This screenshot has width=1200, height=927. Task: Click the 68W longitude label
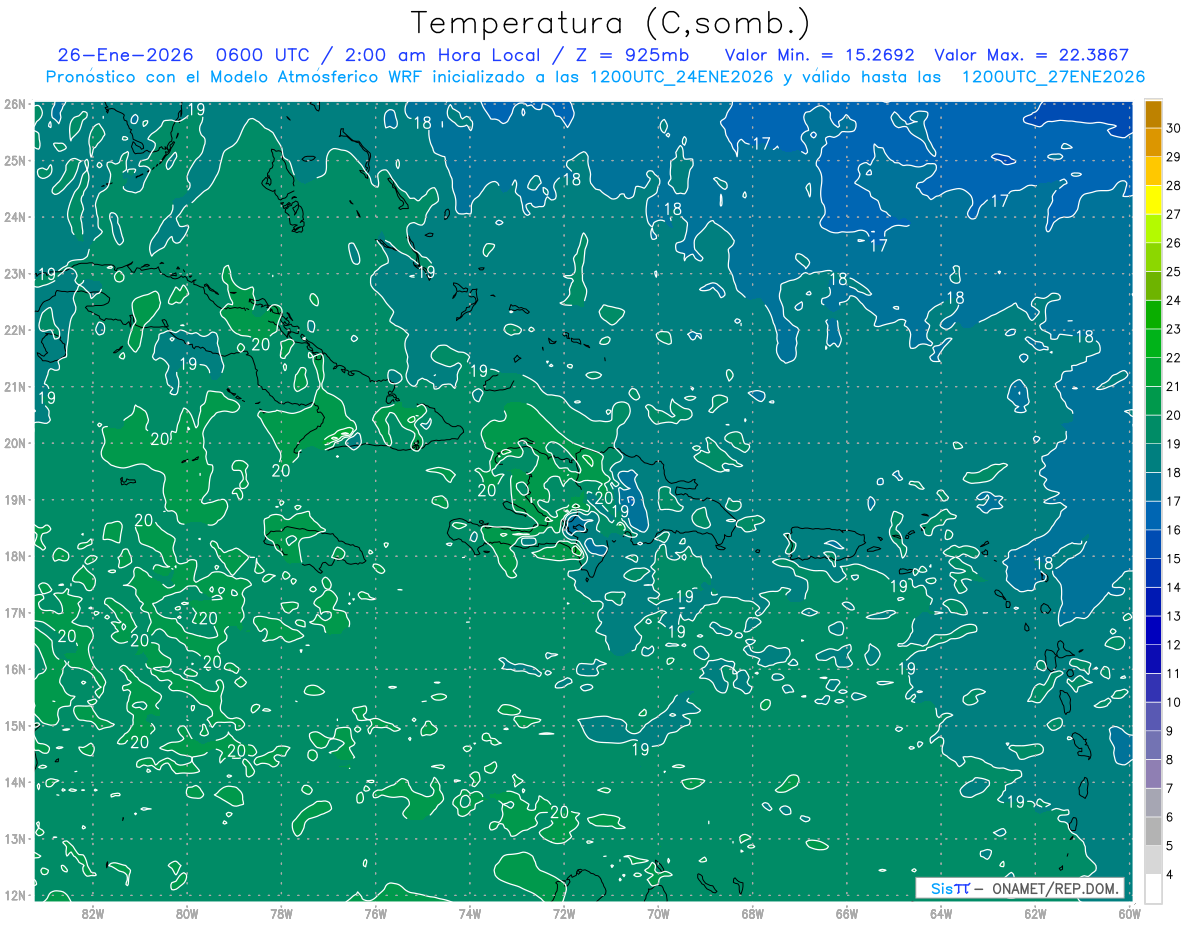(x=753, y=913)
